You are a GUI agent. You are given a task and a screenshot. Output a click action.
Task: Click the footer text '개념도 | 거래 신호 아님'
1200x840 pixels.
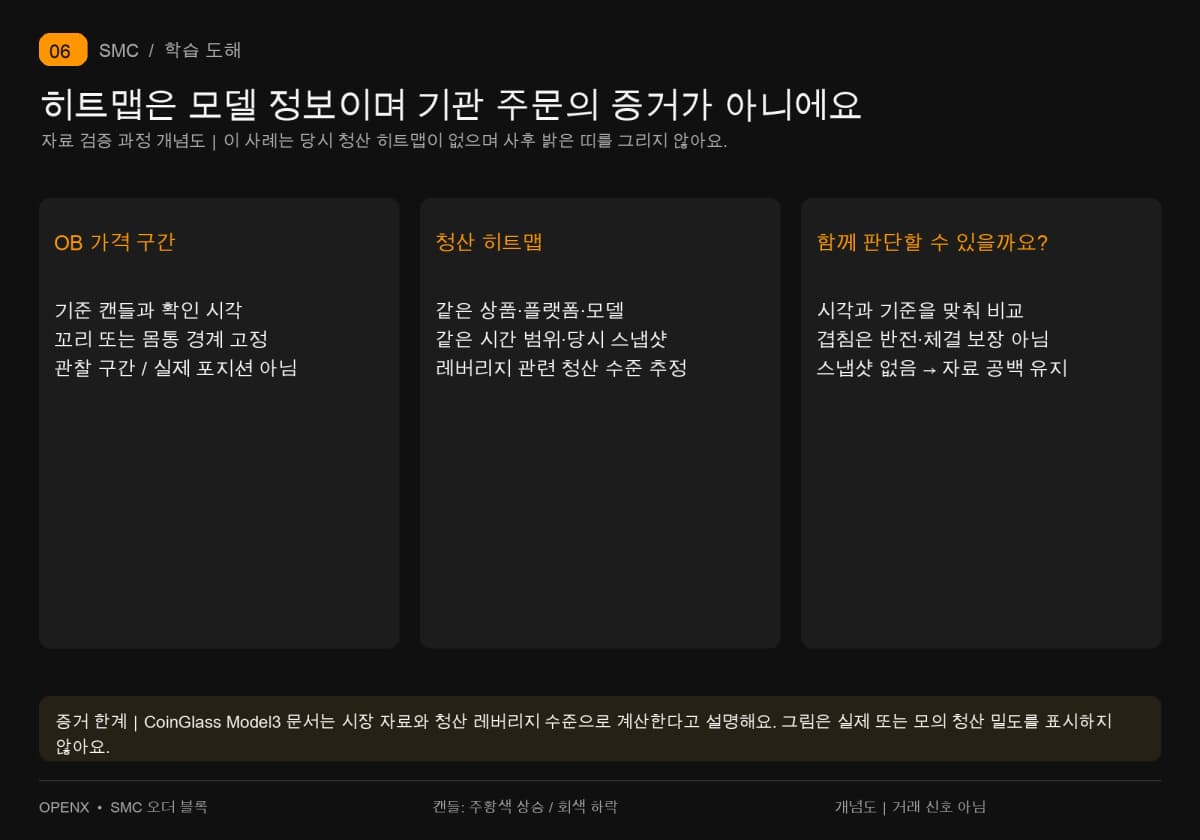(910, 807)
